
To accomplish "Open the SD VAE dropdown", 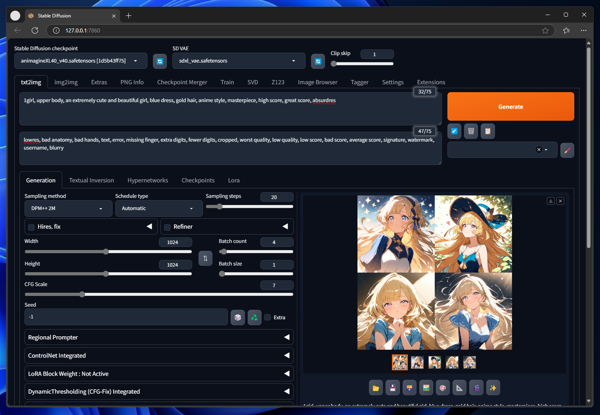I will pos(239,61).
